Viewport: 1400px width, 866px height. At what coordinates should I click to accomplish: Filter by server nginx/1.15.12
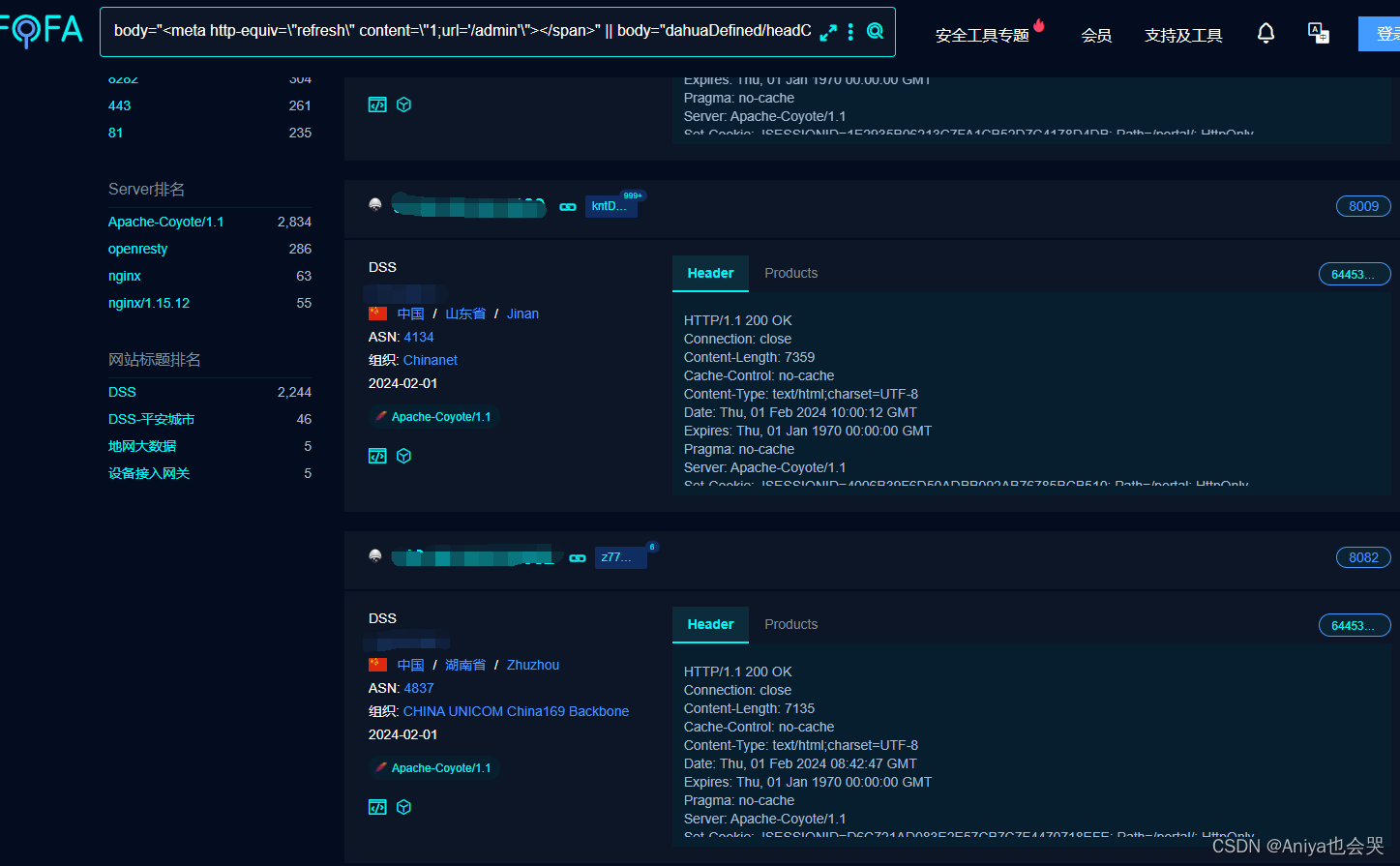point(149,303)
